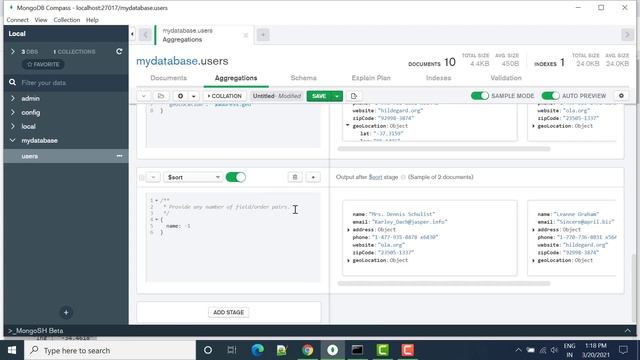Image resolution: width=640 pixels, height=360 pixels.
Task: Collapse geoLocation in upper stage document
Action: (348, 126)
